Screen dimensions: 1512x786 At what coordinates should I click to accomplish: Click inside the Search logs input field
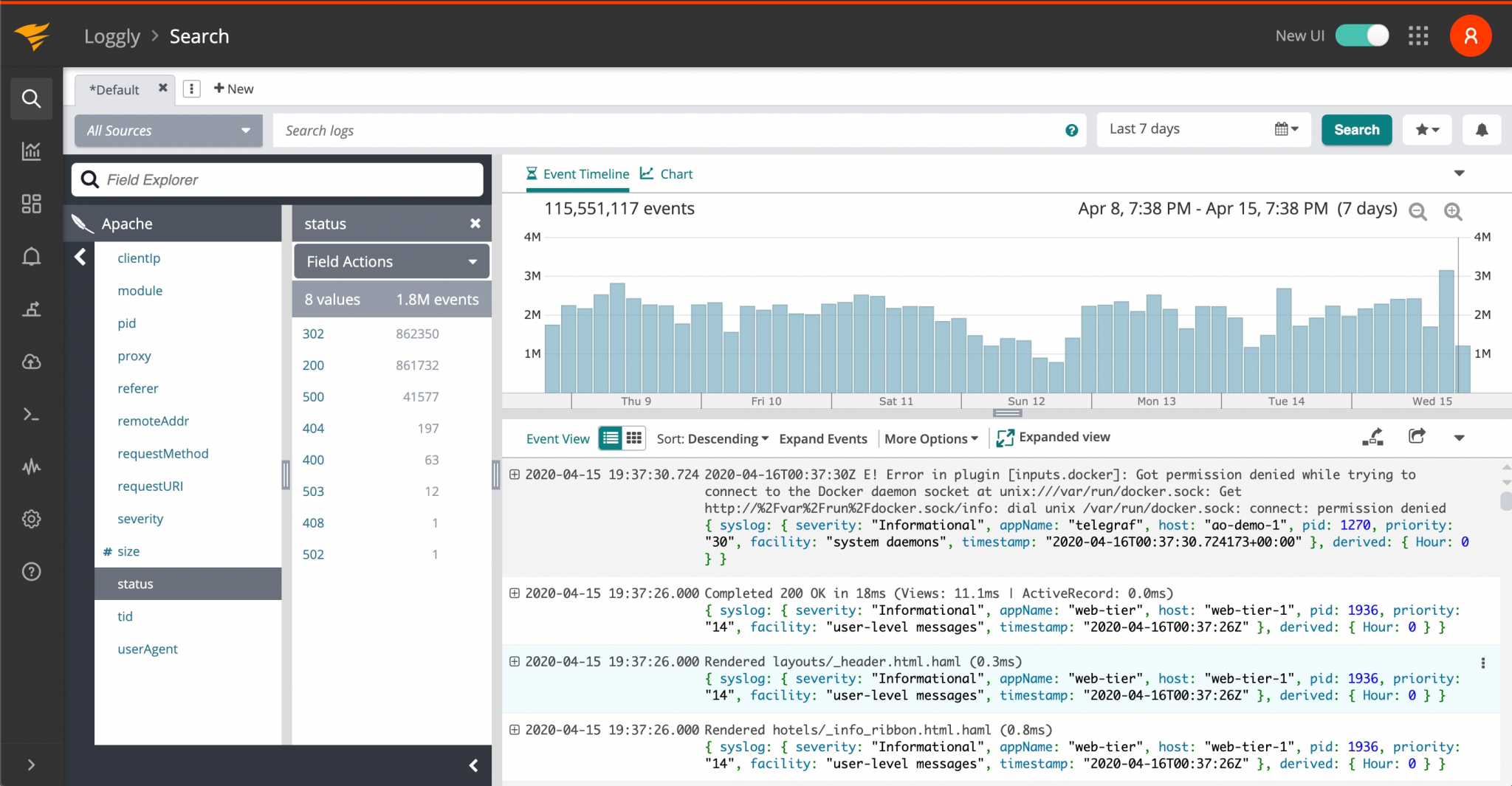(x=591, y=130)
